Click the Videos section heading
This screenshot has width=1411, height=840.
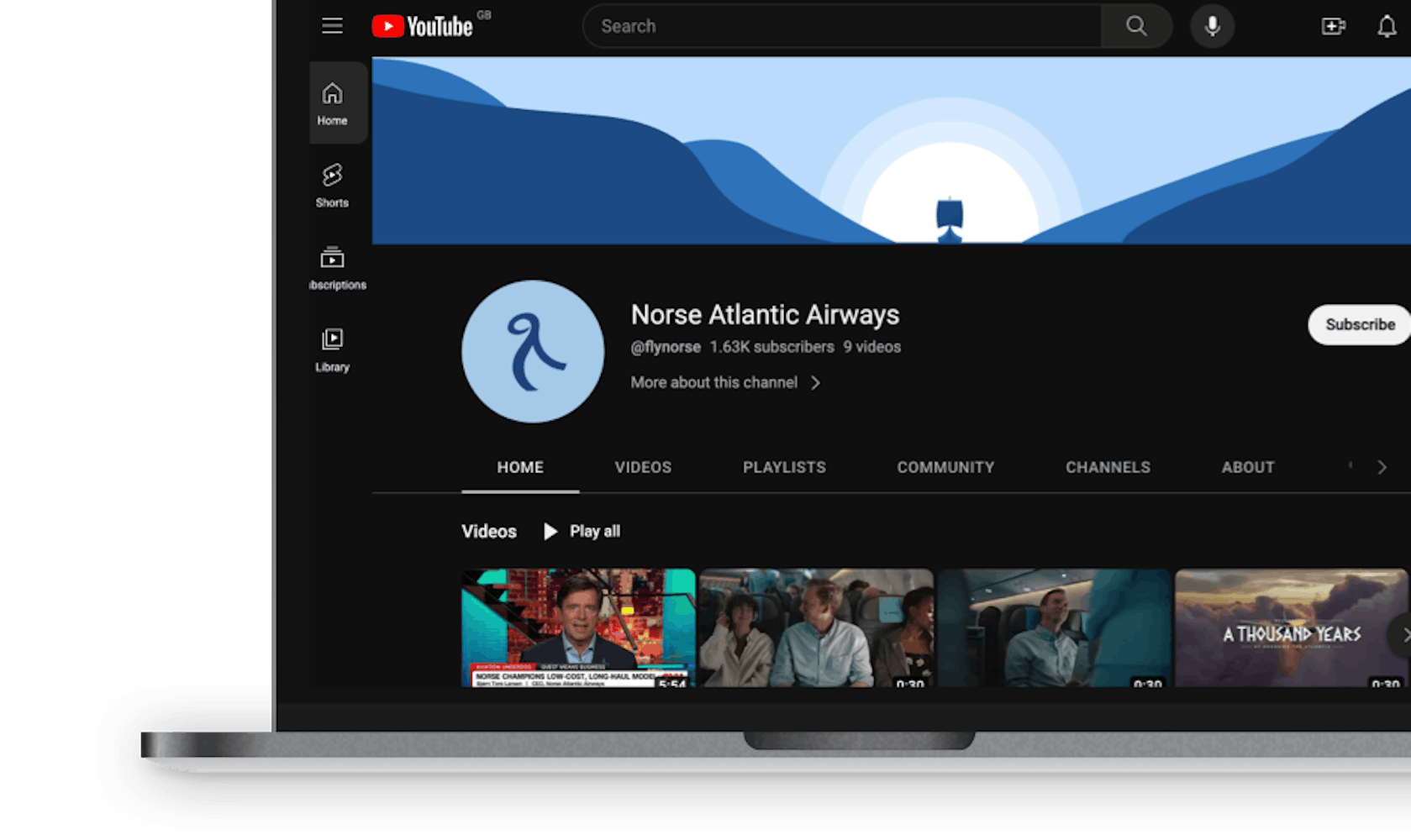489,532
